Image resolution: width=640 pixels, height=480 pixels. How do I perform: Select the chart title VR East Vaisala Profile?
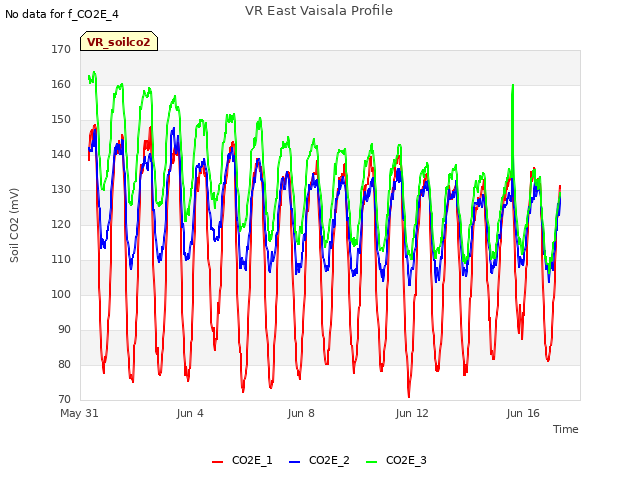319,11
